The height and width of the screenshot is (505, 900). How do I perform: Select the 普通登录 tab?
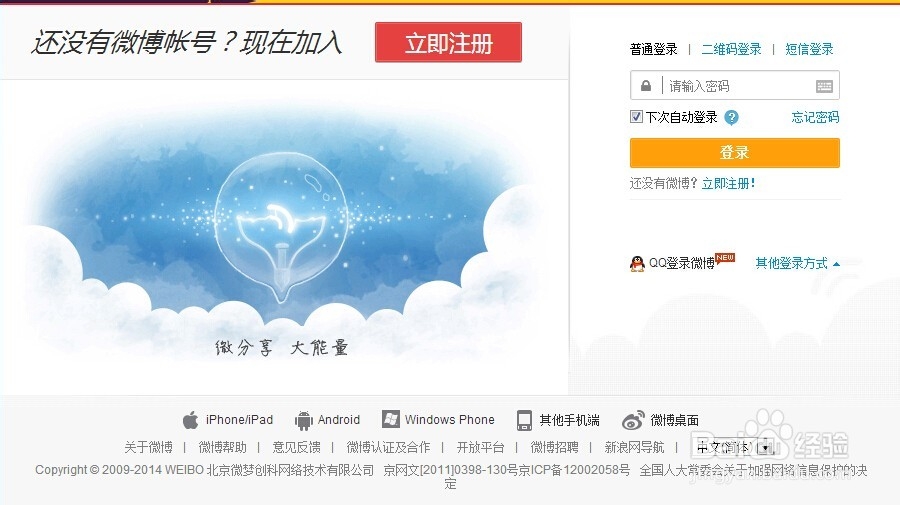pos(653,49)
